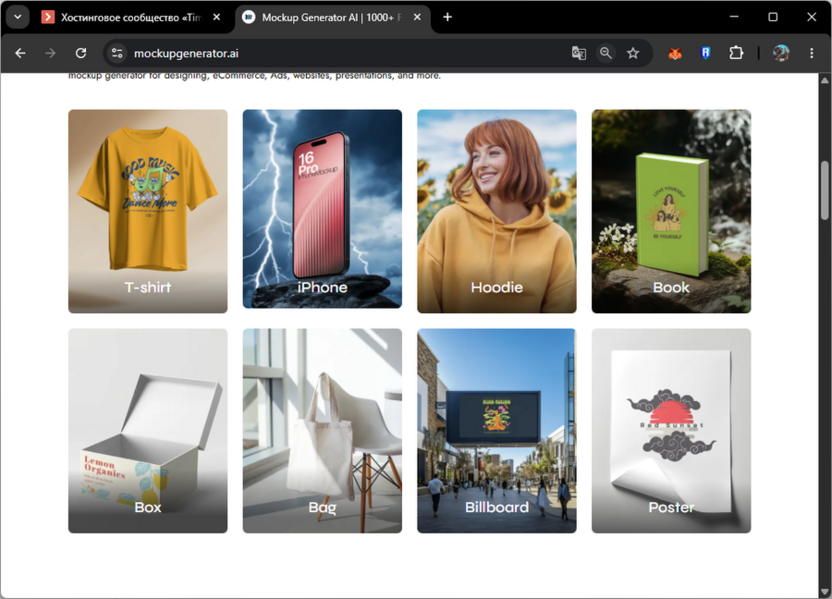The image size is (832, 599).
Task: Open a new tab with plus button
Action: click(447, 17)
